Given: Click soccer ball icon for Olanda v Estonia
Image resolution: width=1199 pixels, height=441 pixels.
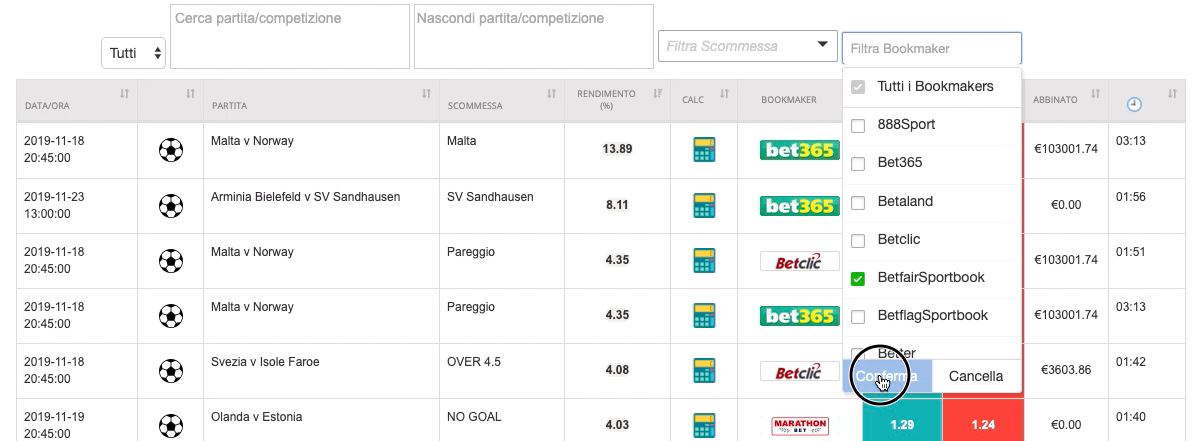Looking at the screenshot, I should (x=171, y=425).
